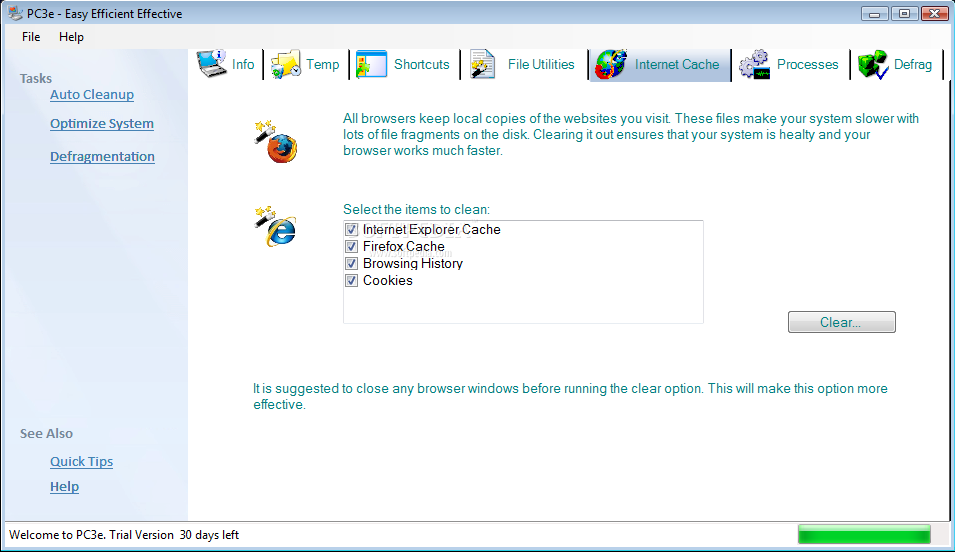955x552 pixels.
Task: Click the Internet Explorer wand icon
Action: point(275,226)
